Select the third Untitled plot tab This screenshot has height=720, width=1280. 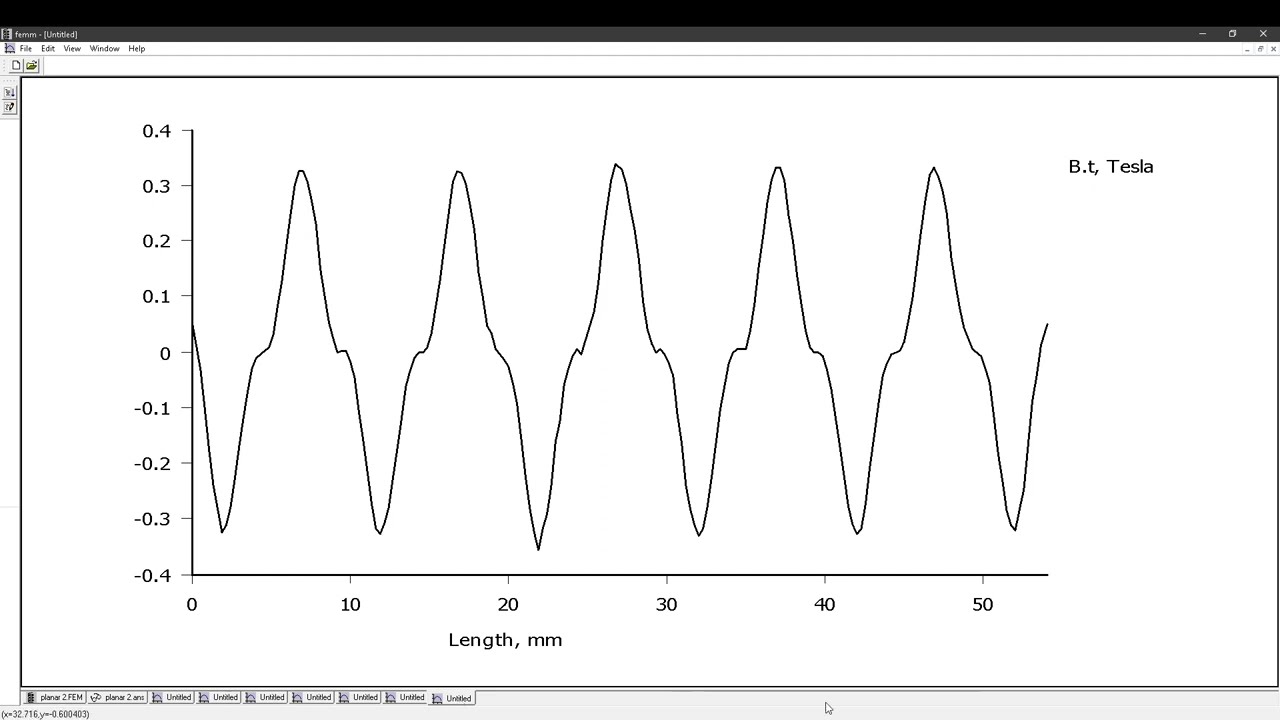[x=266, y=698]
